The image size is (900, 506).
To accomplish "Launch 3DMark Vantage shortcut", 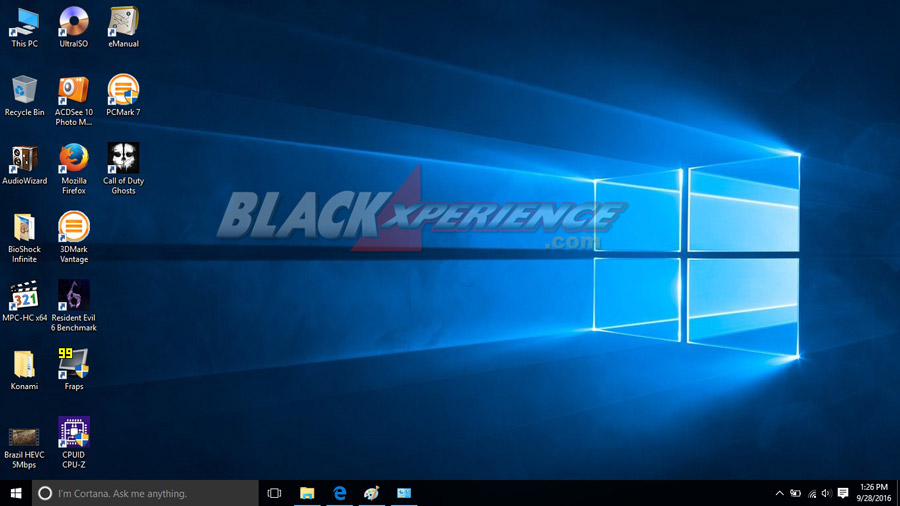I will click(73, 238).
